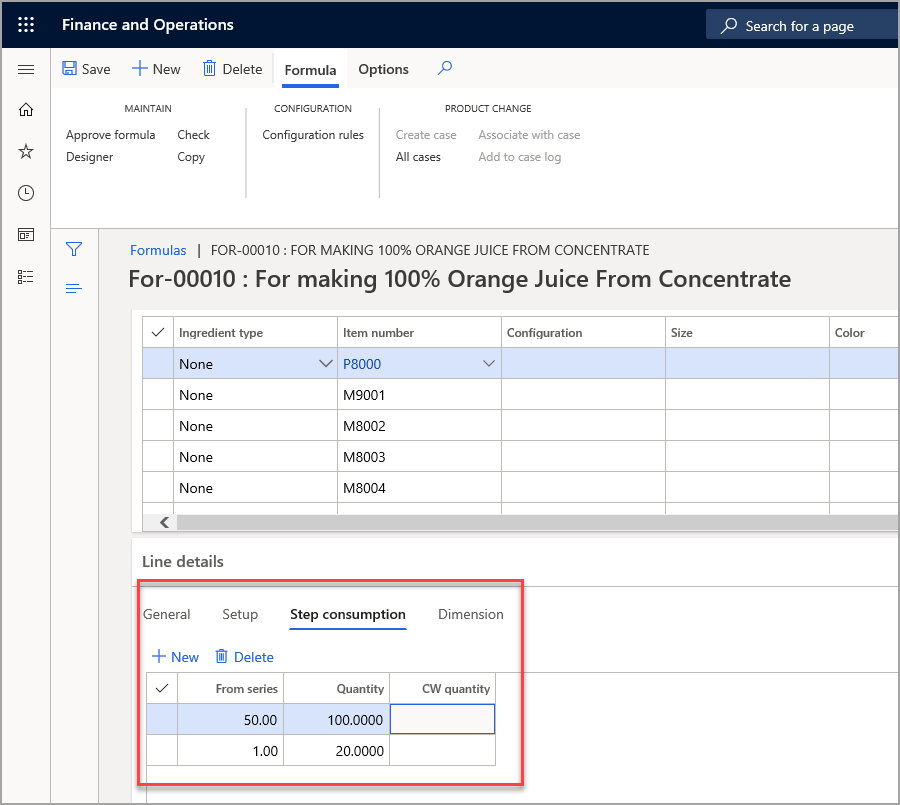The image size is (900, 805).
Task: Mark the M8004 row selector
Action: [x=158, y=487]
